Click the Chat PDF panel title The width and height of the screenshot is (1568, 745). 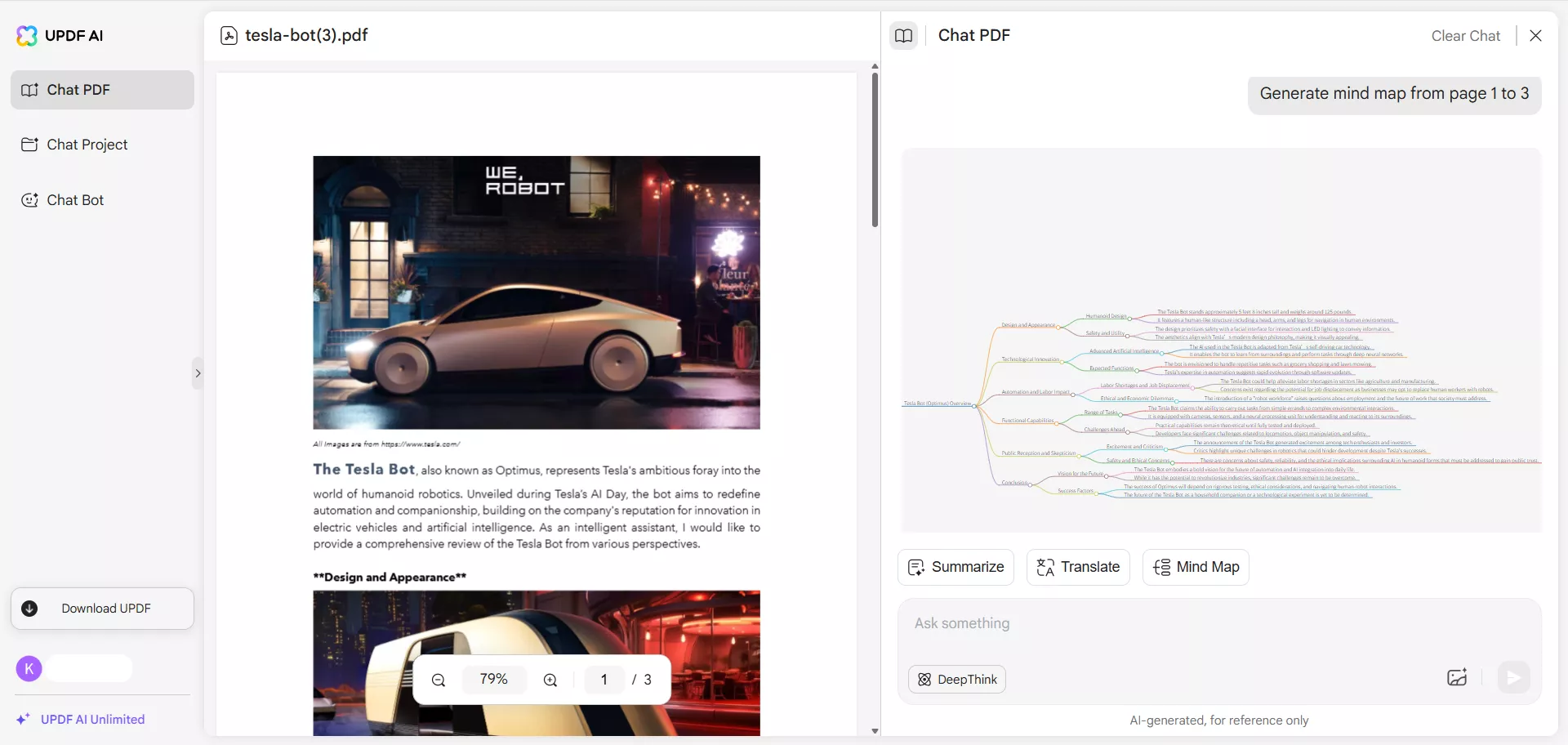click(974, 35)
